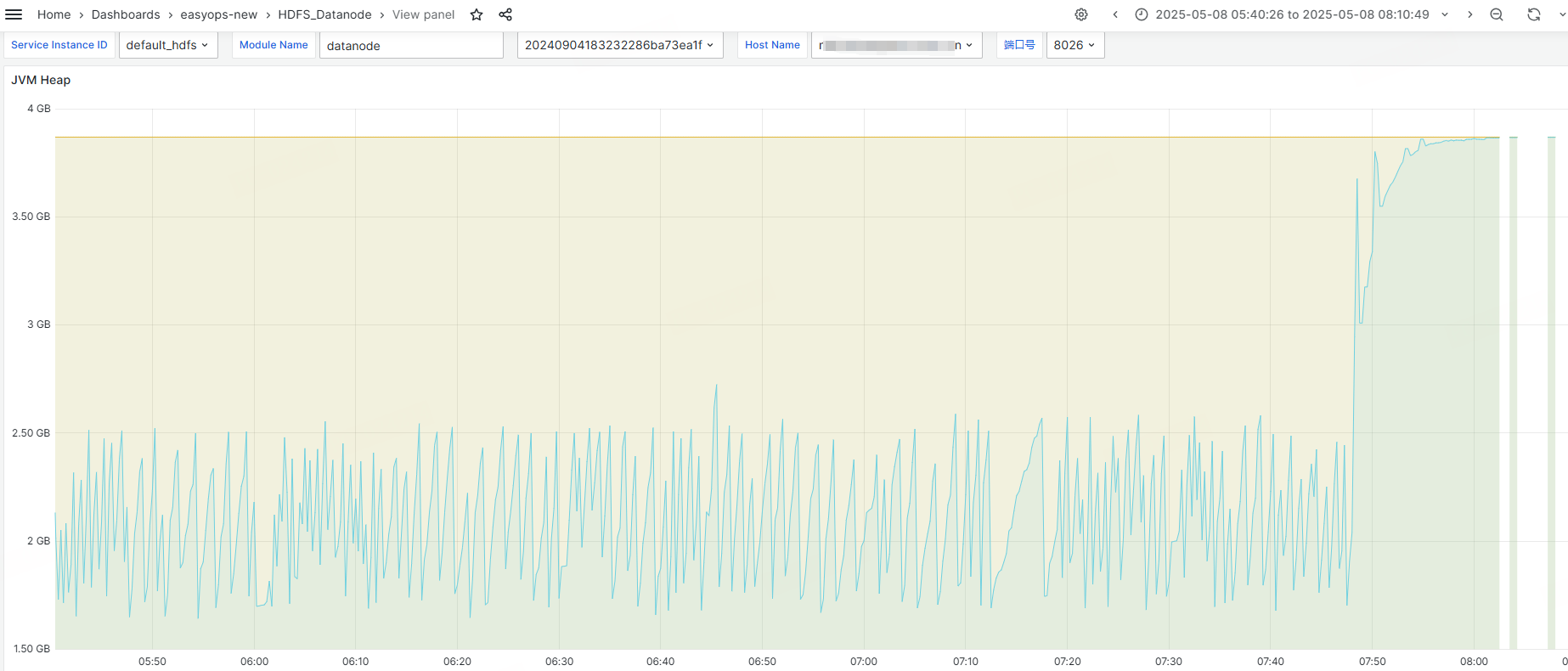This screenshot has height=671, width=1568.
Task: Open the hamburger navigation menu
Action: click(14, 14)
